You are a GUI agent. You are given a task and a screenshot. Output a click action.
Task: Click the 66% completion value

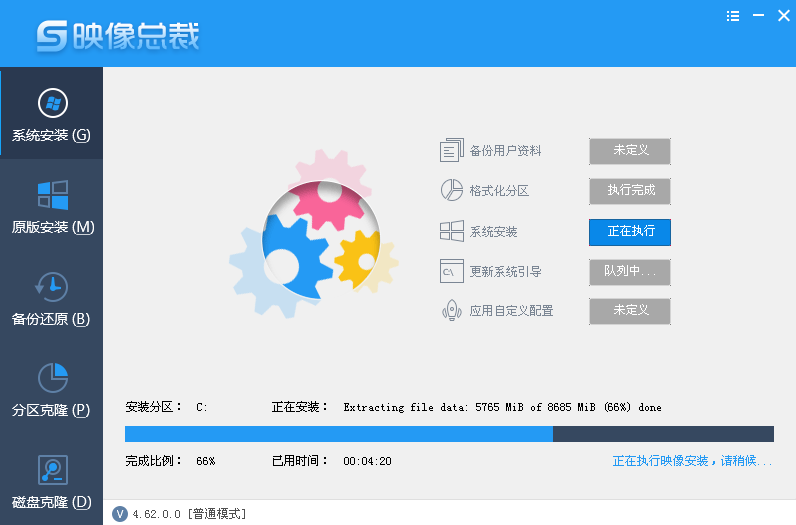click(206, 461)
